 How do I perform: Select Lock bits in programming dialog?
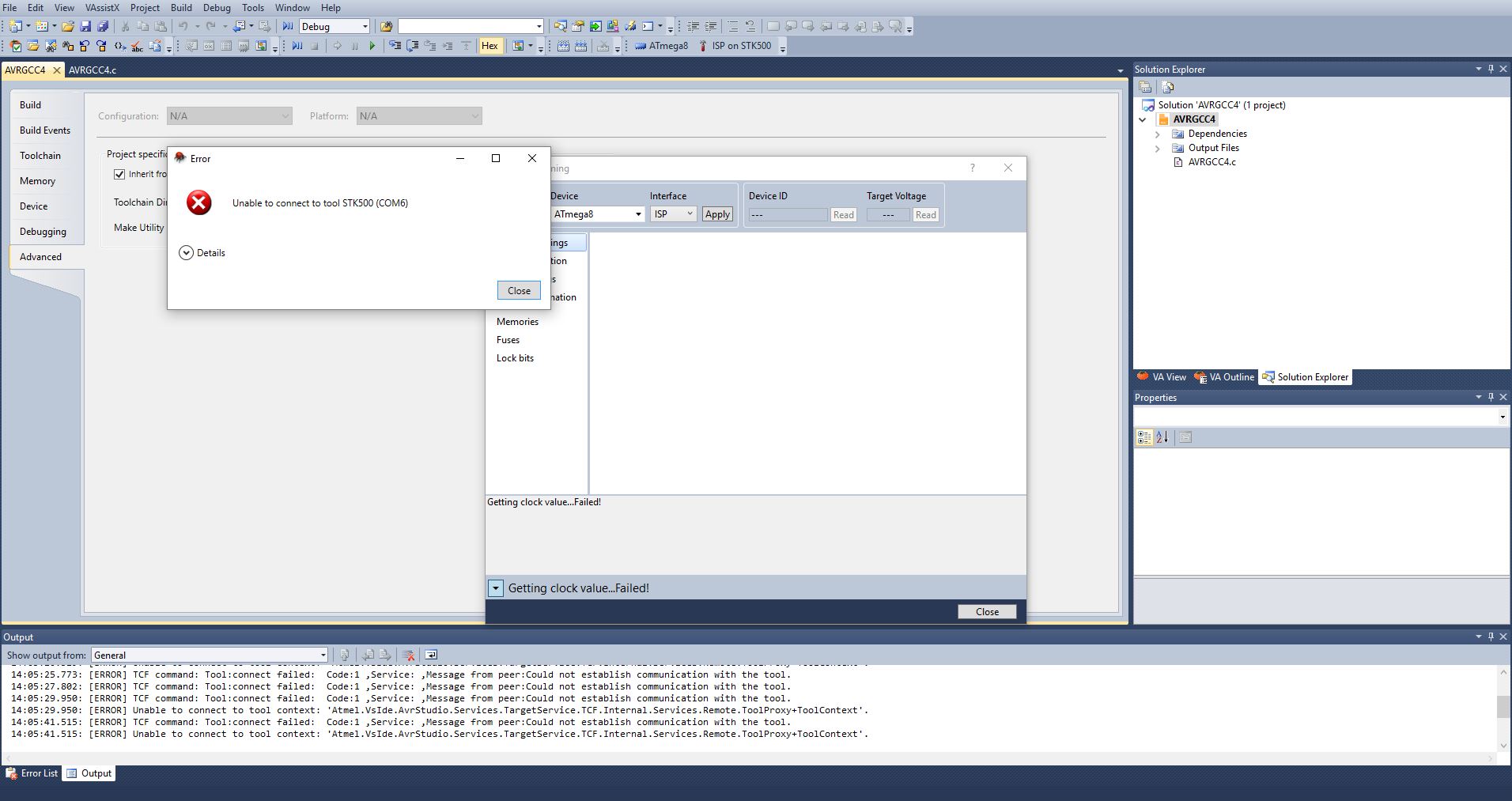pos(515,358)
